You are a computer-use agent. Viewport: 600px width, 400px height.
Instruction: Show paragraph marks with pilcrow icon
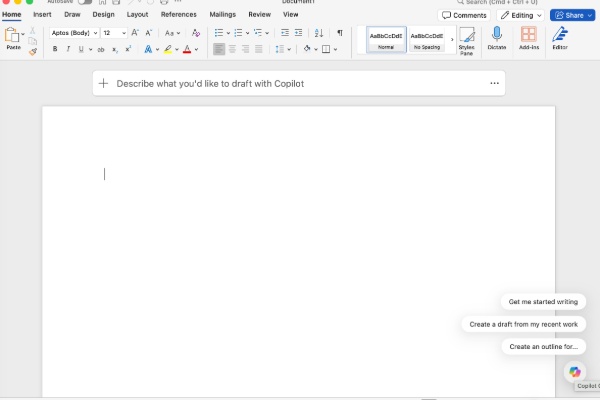tap(340, 33)
